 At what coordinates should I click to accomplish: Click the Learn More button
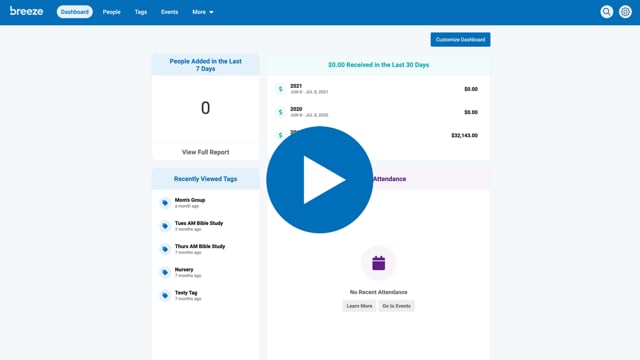pyautogui.click(x=359, y=306)
